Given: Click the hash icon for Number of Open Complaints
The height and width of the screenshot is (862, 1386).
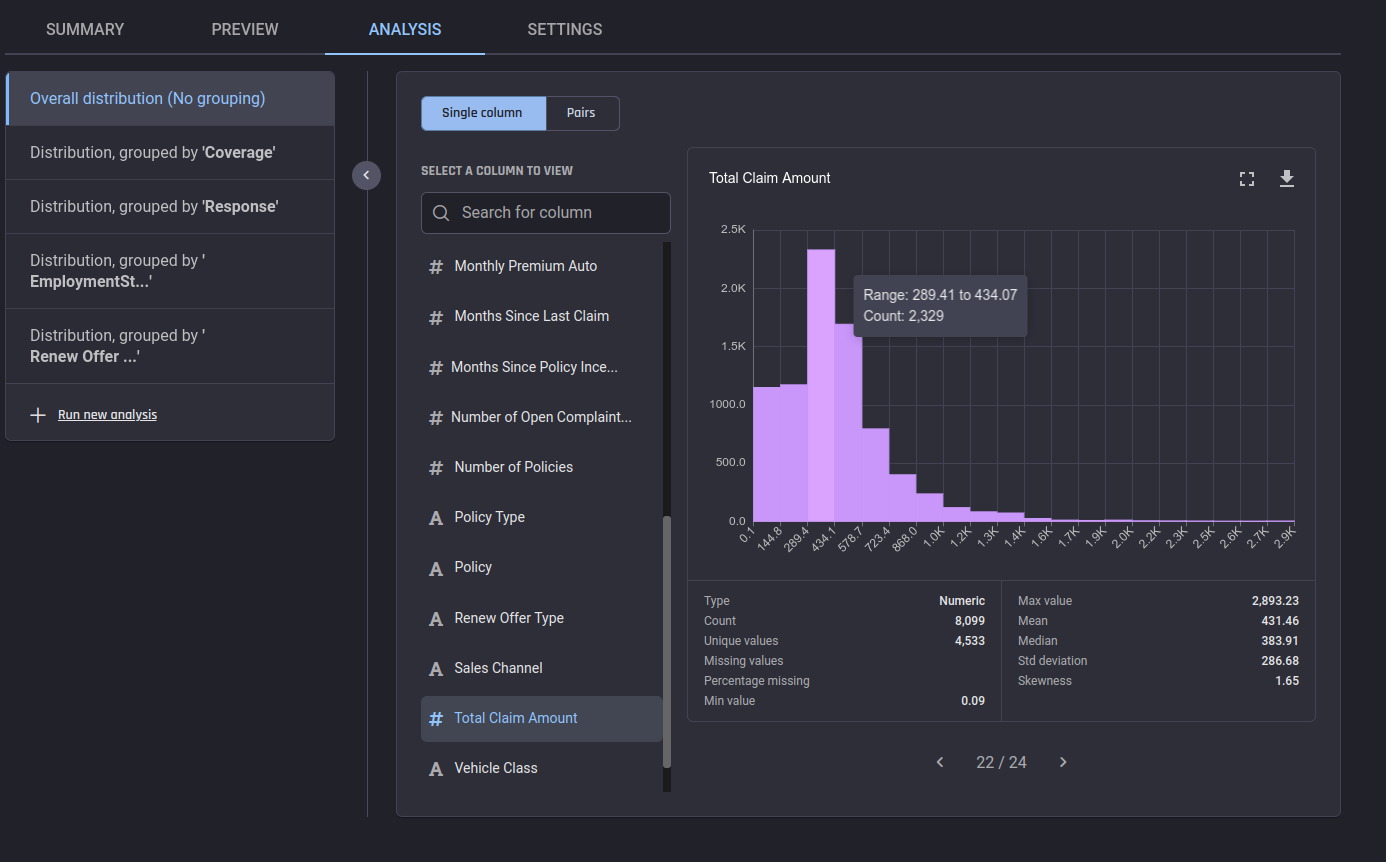Looking at the screenshot, I should (436, 418).
